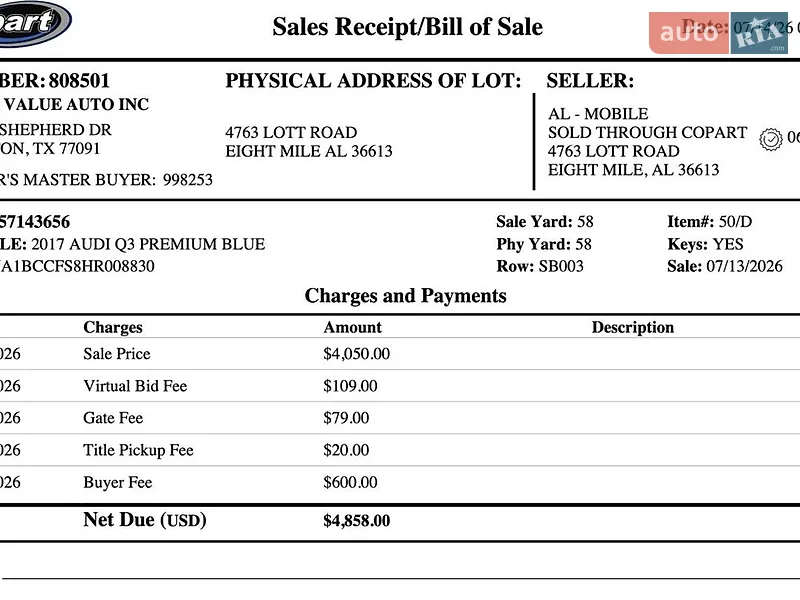The height and width of the screenshot is (600, 800).
Task: Click the Sales Receipt/Bill of Sale title
Action: 407,27
